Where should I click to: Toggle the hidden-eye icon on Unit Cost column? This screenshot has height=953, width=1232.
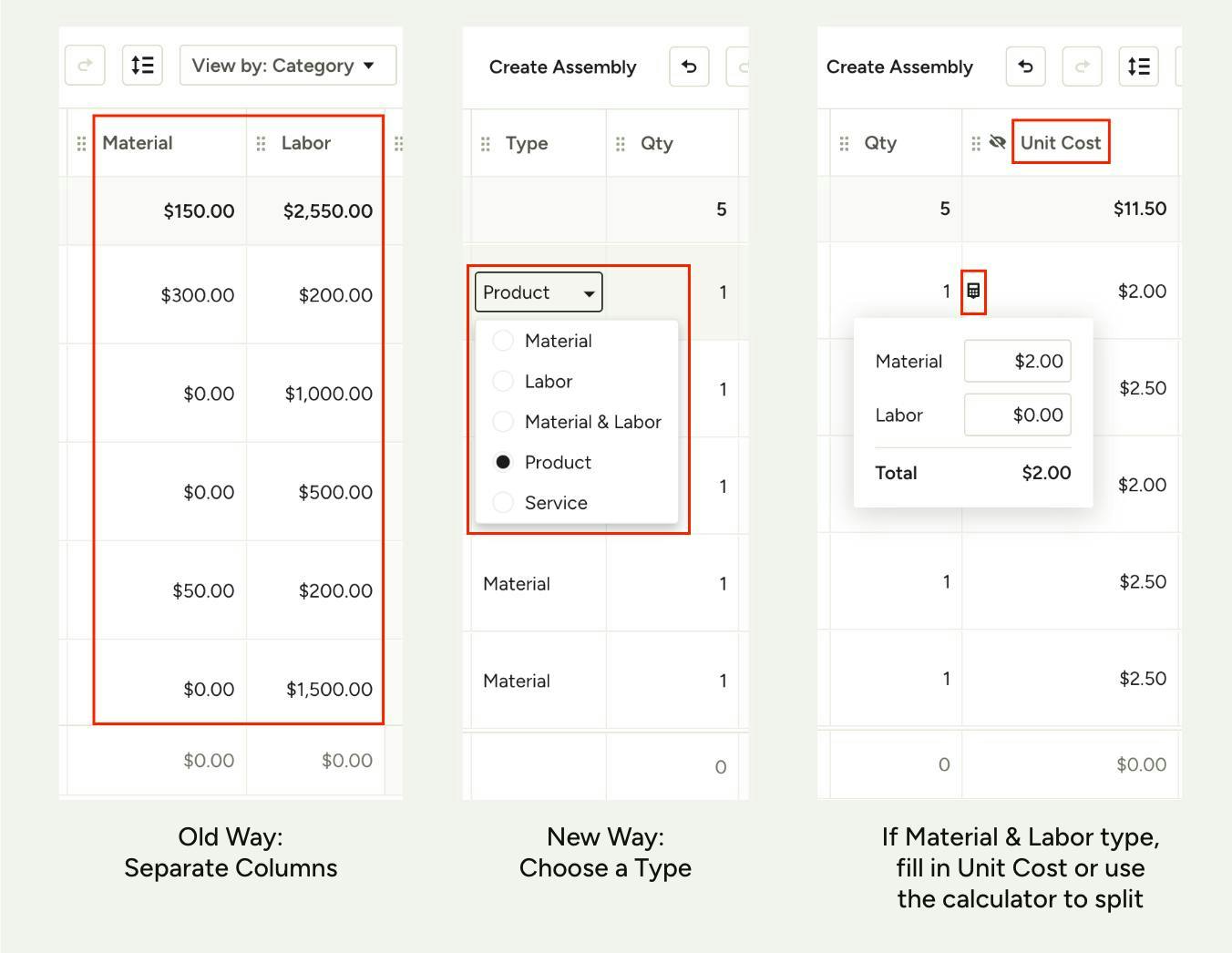pos(997,142)
